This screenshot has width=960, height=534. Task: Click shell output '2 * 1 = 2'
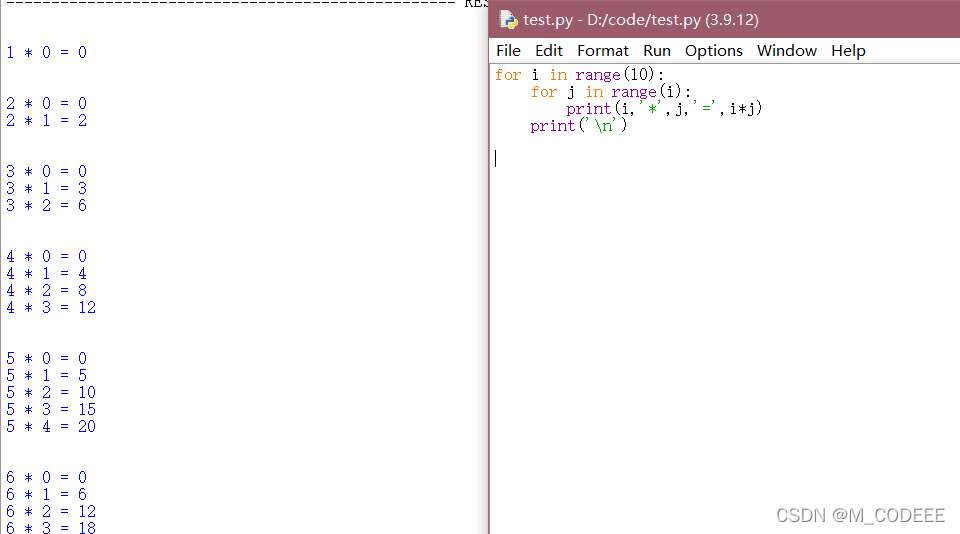coord(47,121)
